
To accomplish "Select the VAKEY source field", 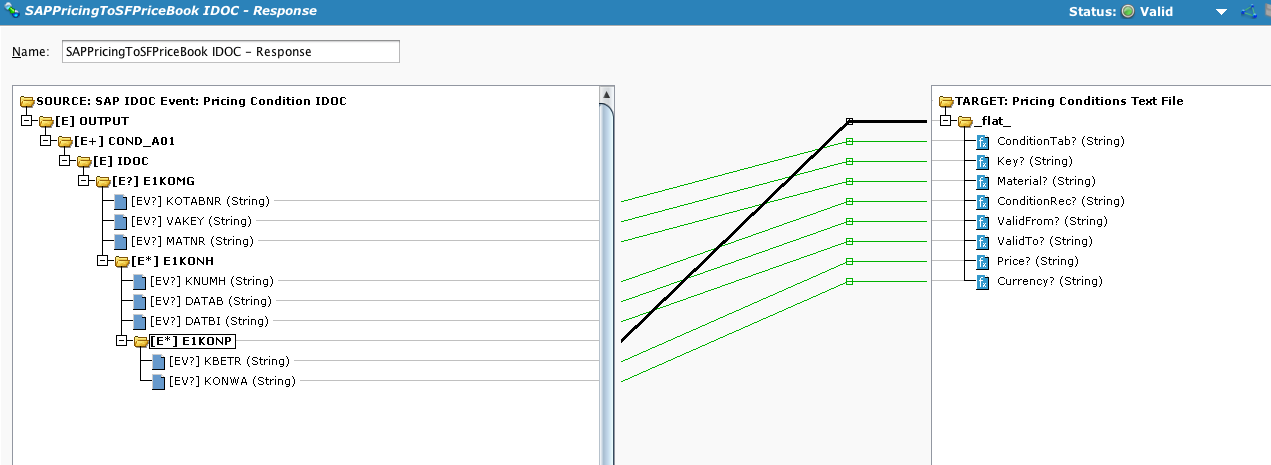I will 190,221.
